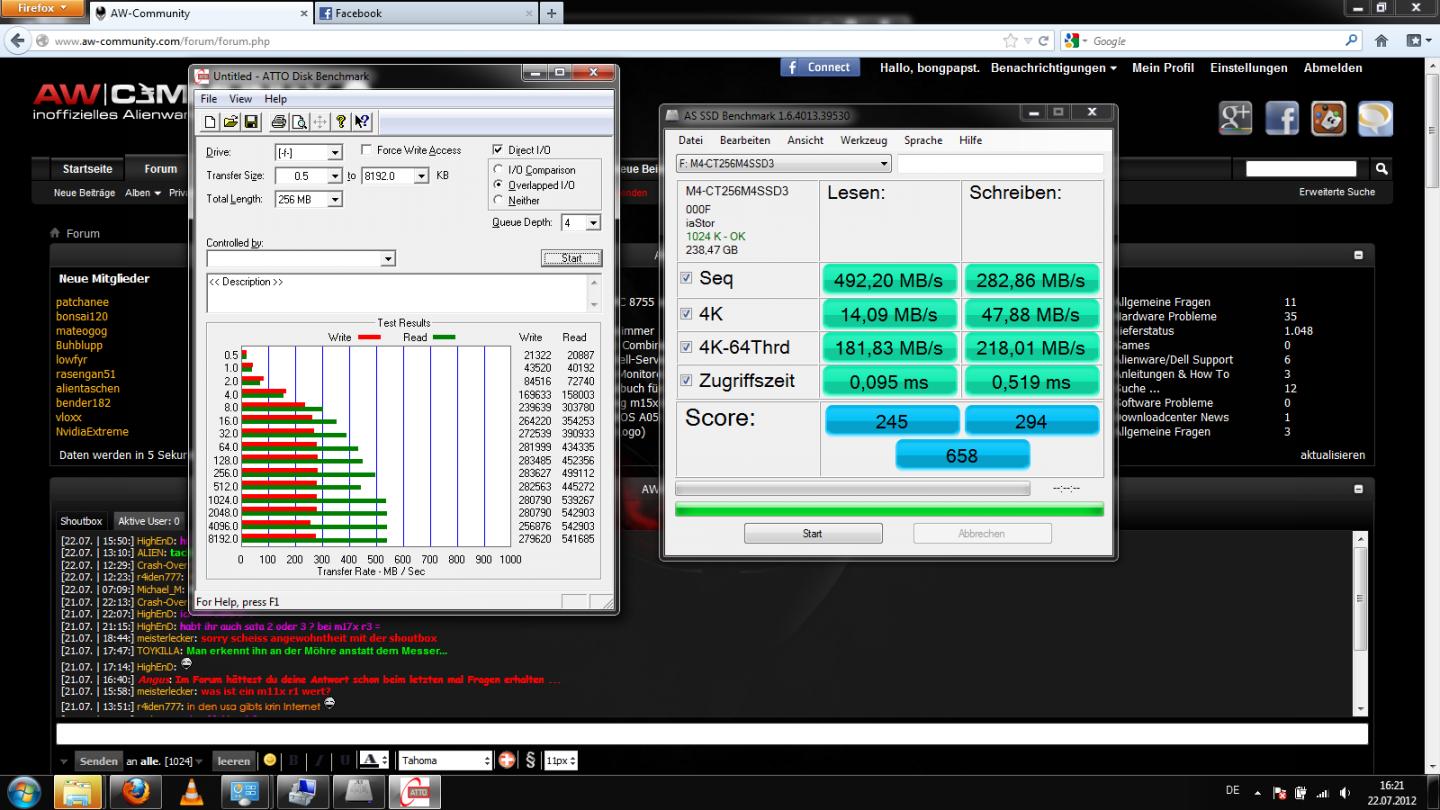
Task: Open the View menu in ATTO Benchmark
Action: click(240, 99)
